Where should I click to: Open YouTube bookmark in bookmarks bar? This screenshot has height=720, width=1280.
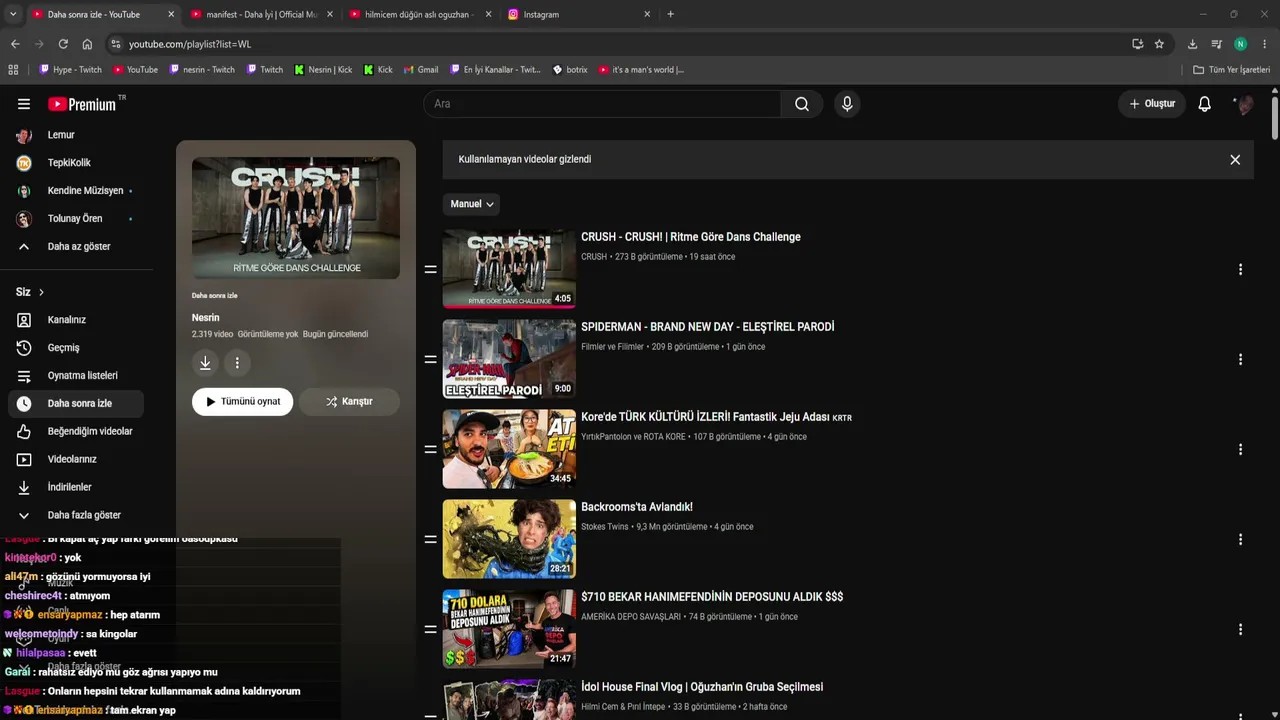[x=135, y=70]
